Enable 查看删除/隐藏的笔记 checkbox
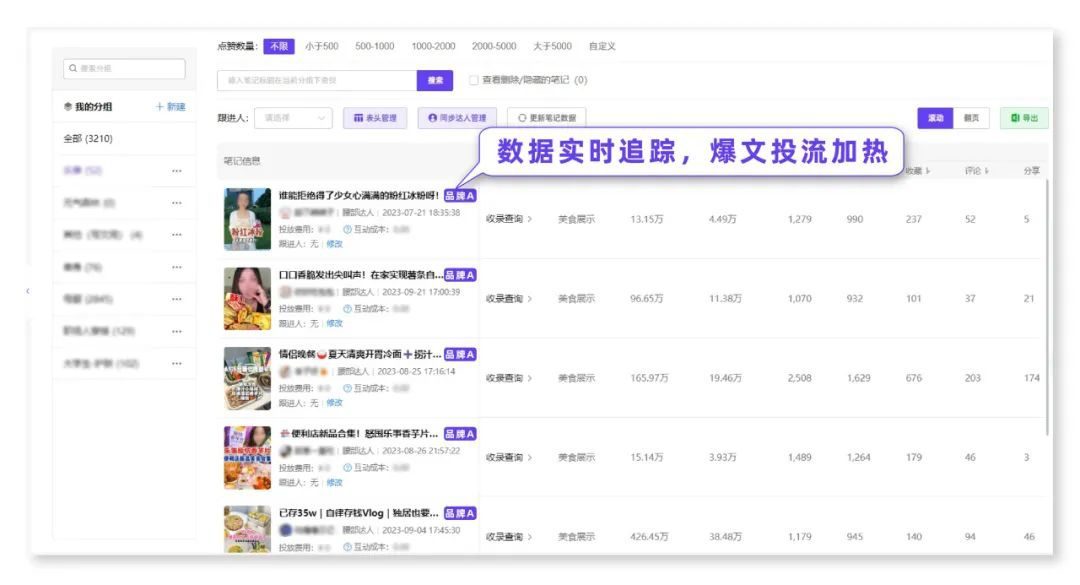Viewport: 1080px width, 585px height. click(474, 80)
